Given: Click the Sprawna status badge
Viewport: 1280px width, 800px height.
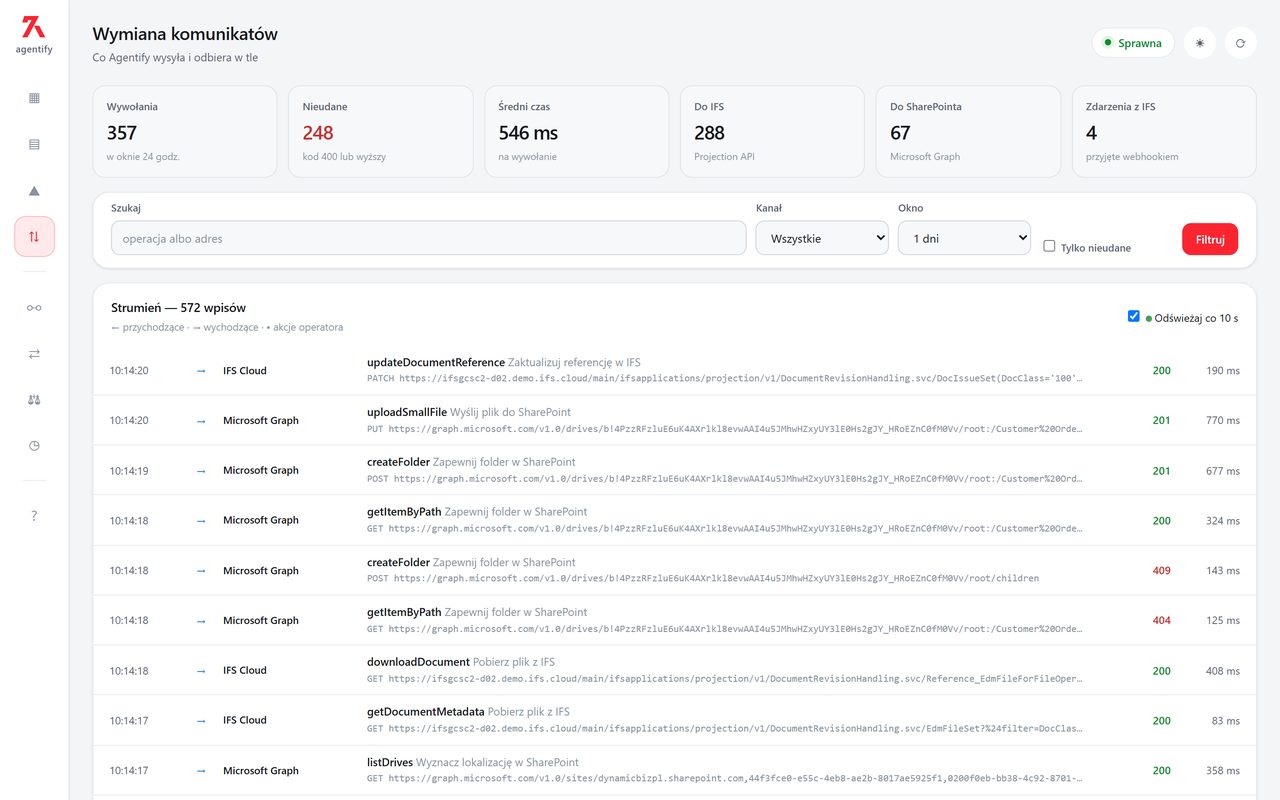Looking at the screenshot, I should pos(1133,43).
